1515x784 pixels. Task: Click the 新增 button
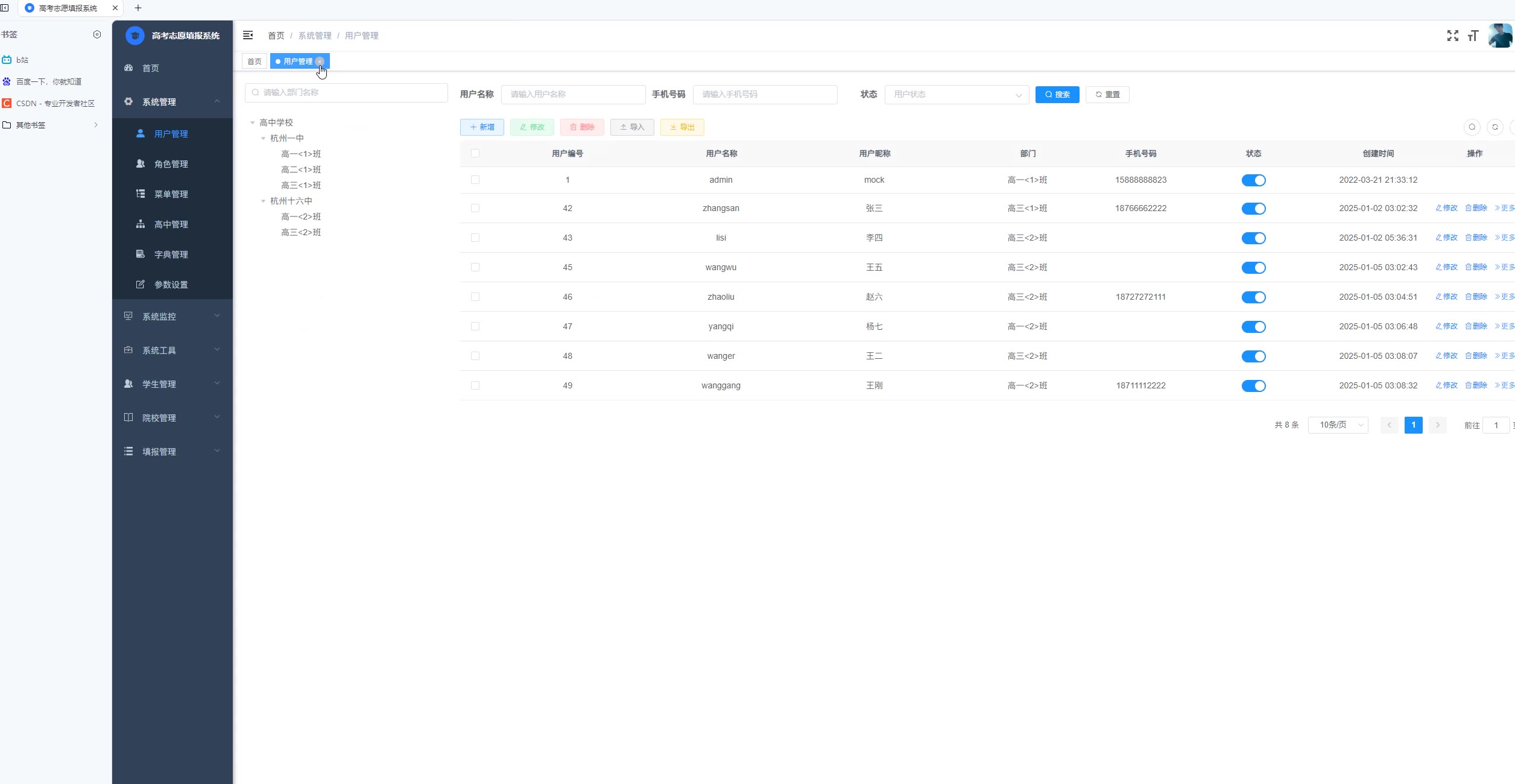(482, 127)
